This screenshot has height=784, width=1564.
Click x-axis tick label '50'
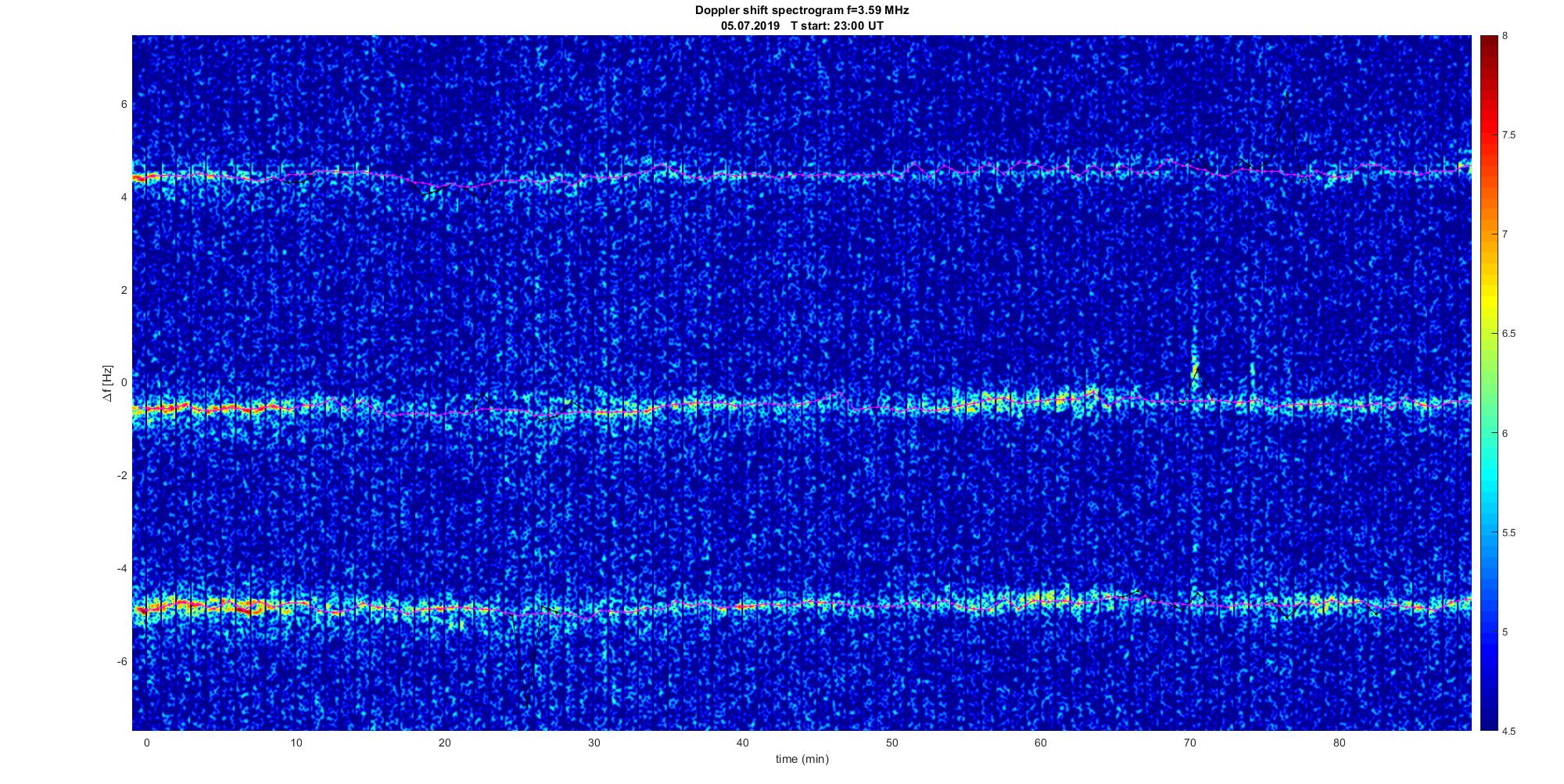coord(891,743)
